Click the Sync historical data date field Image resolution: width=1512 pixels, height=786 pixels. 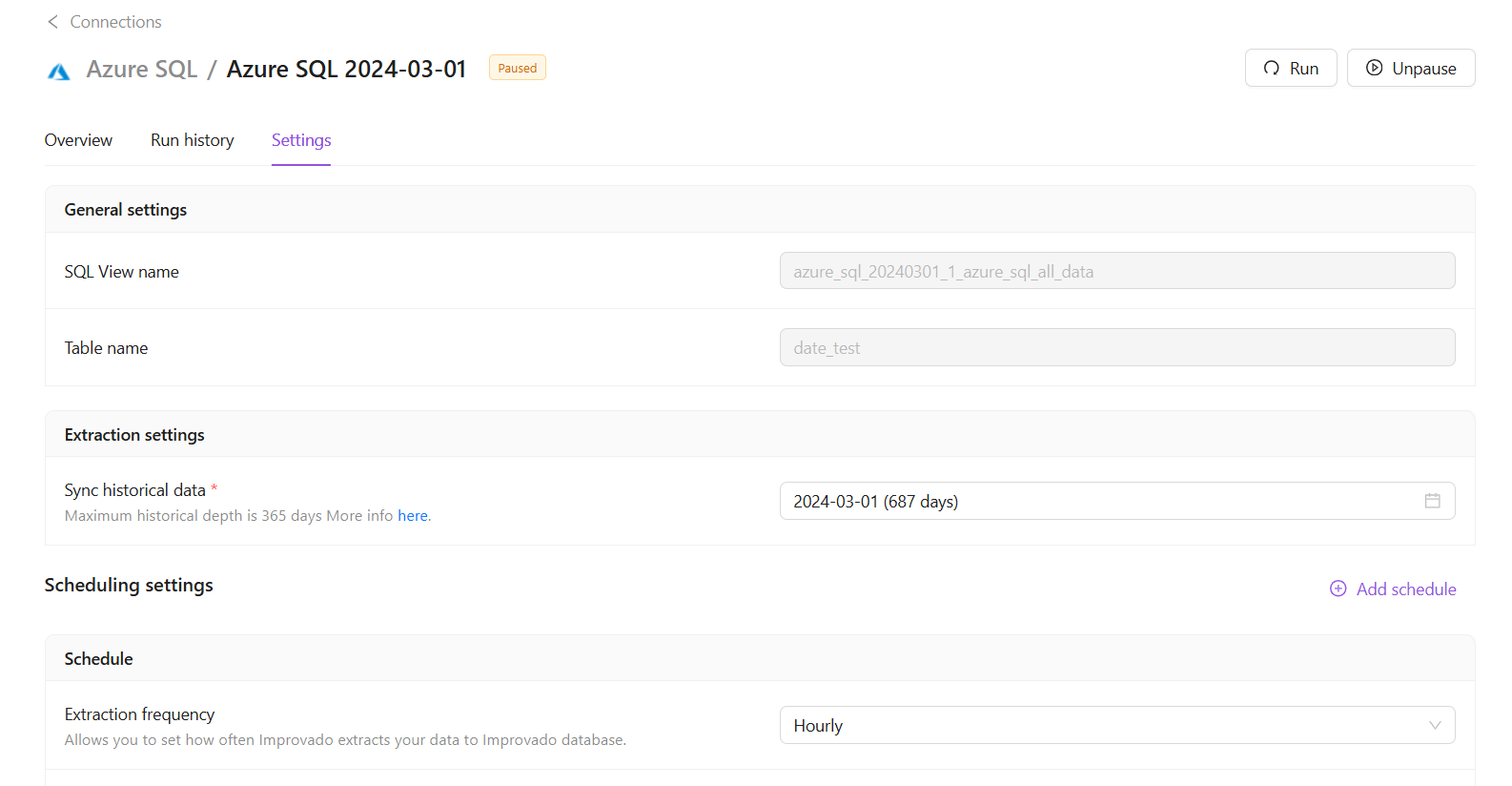pyautogui.click(x=1096, y=501)
